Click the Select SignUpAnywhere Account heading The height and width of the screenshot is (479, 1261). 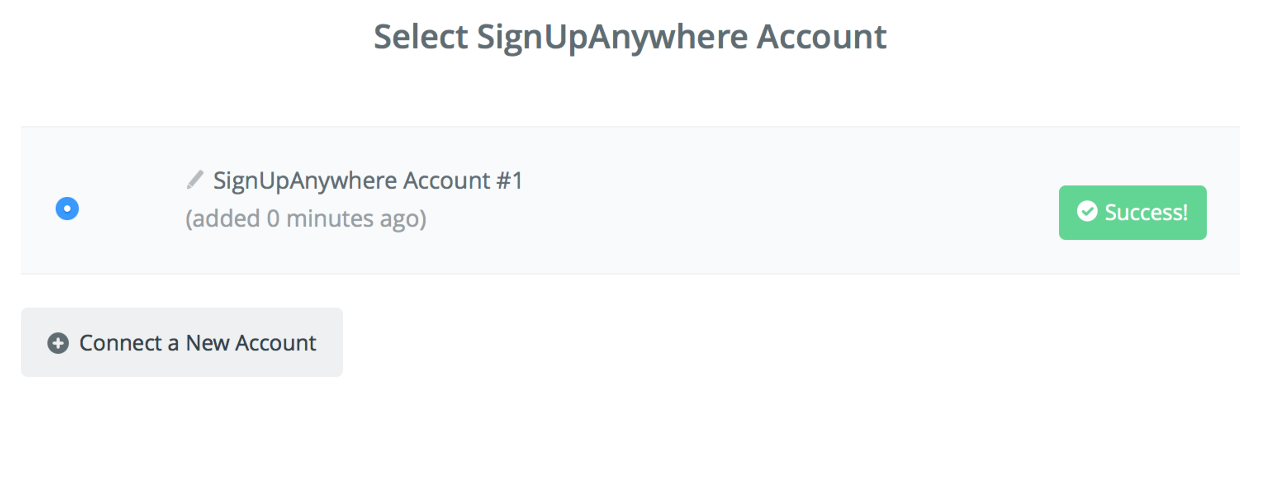(x=630, y=37)
